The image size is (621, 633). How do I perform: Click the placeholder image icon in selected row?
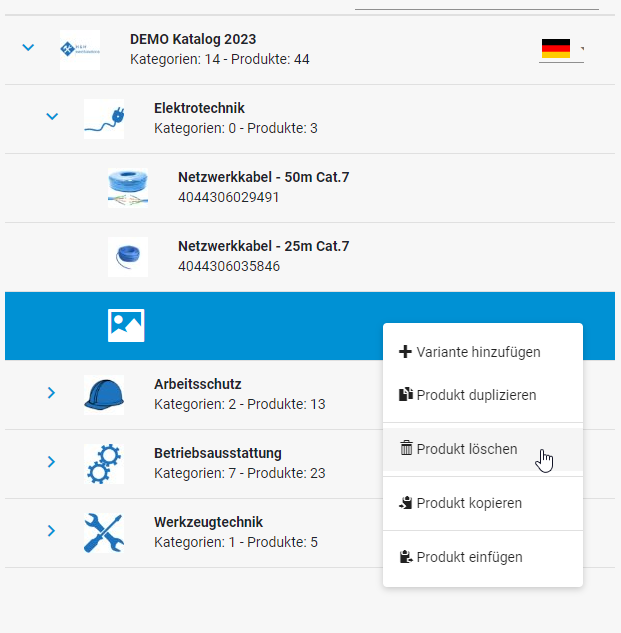pyautogui.click(x=126, y=325)
